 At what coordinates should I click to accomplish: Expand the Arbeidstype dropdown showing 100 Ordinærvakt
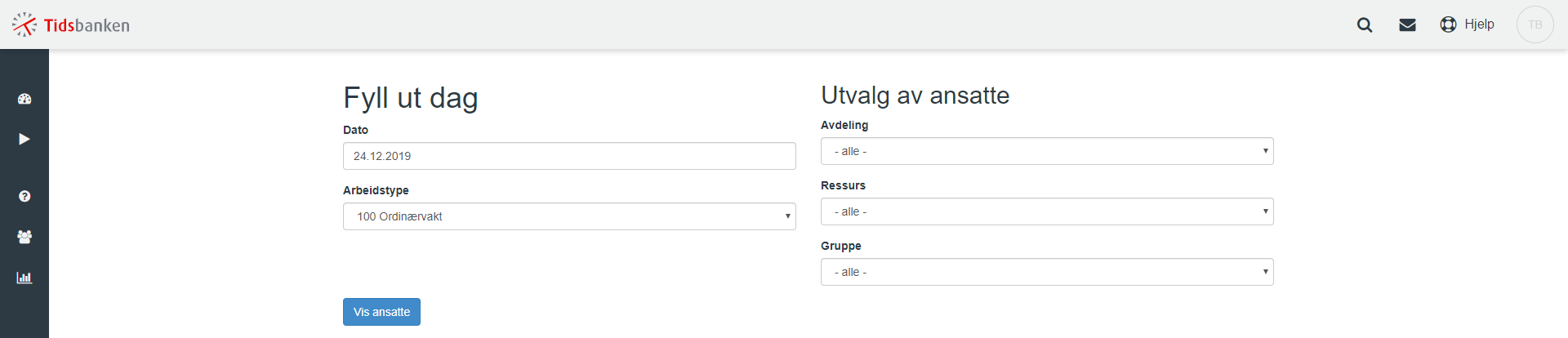[569, 216]
